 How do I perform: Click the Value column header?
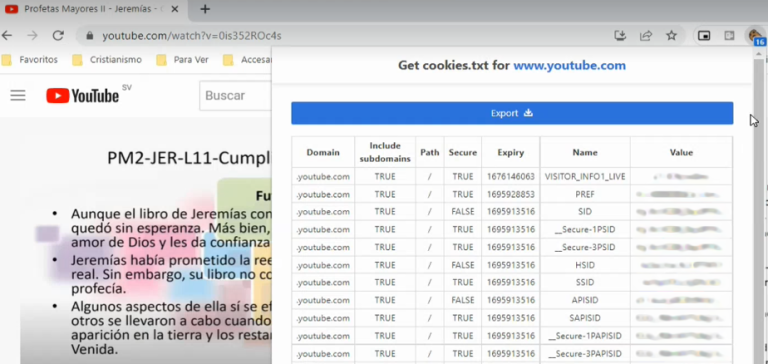681,152
